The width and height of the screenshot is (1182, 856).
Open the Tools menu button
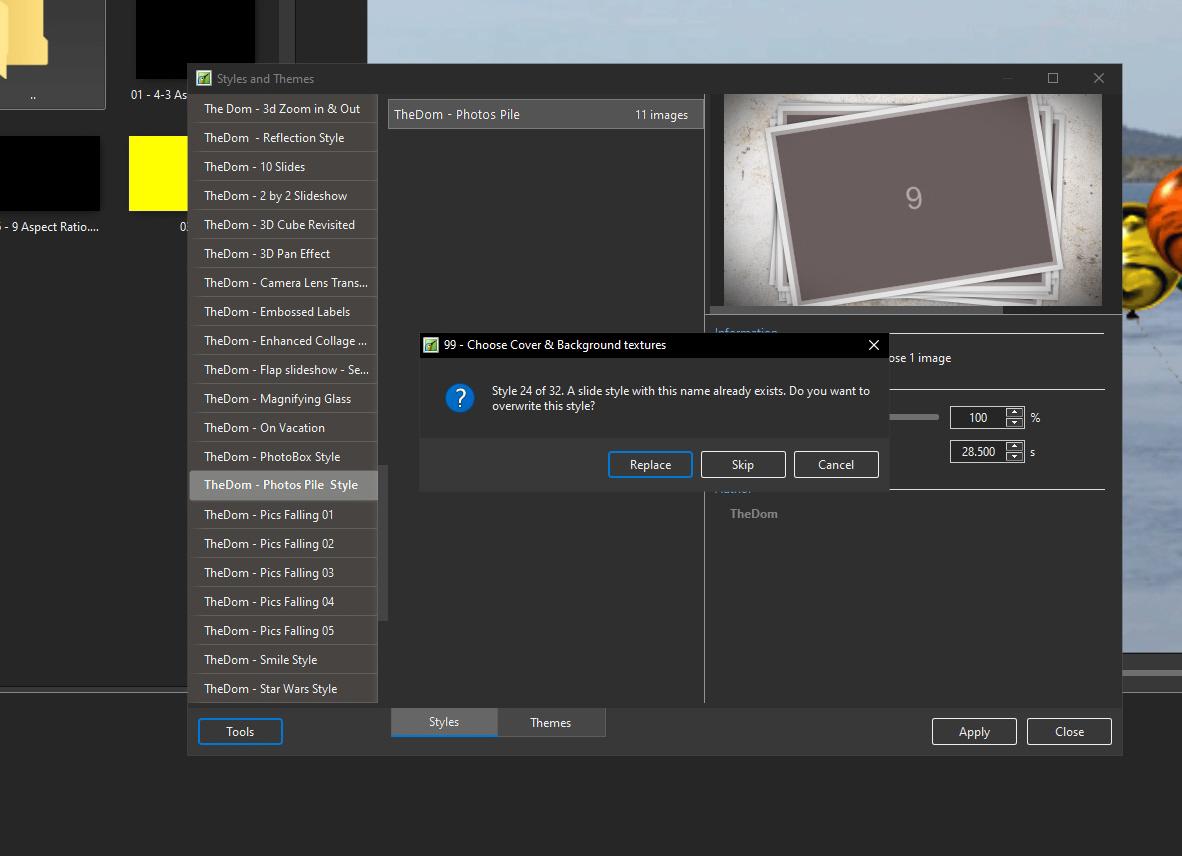coord(240,732)
